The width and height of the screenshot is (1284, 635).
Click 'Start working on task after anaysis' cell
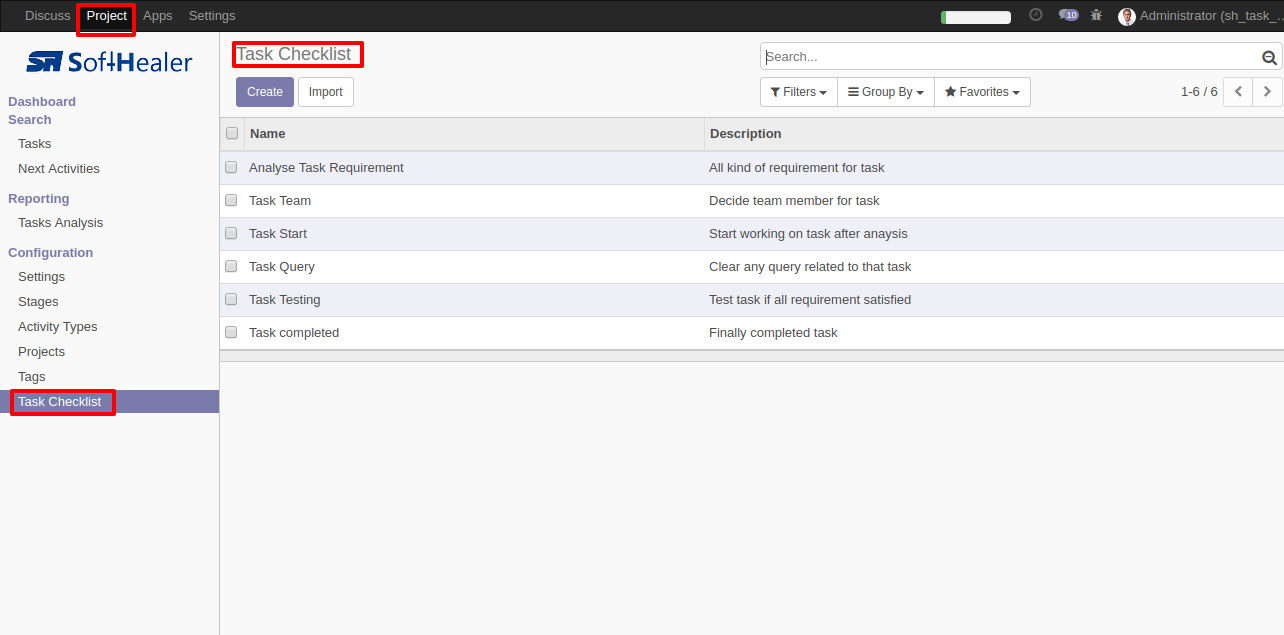[x=808, y=234]
